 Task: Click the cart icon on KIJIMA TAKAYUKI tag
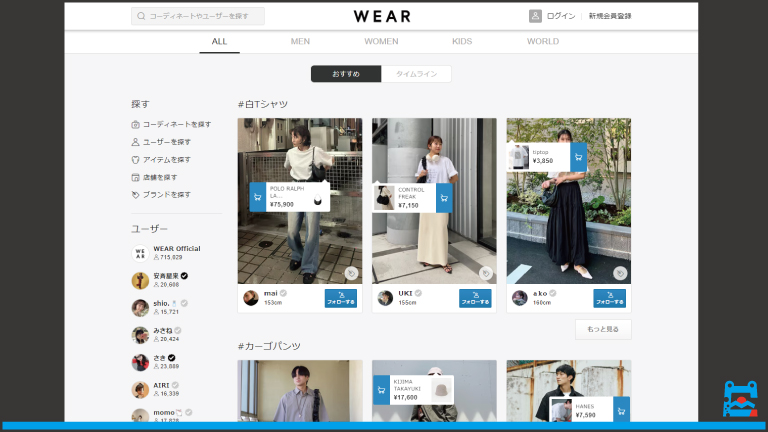(x=382, y=390)
